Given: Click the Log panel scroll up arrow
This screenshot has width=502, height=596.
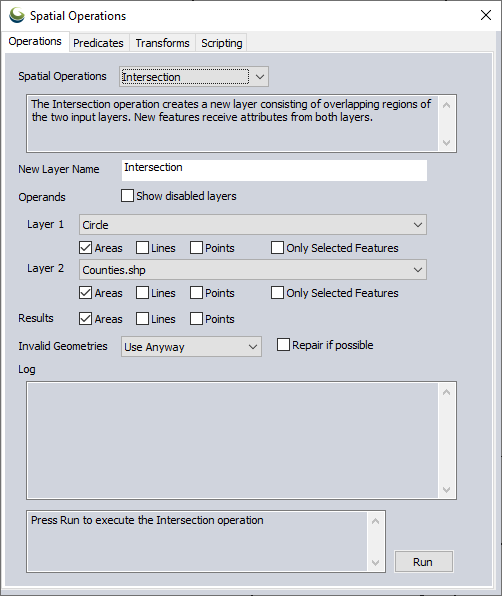Looking at the screenshot, I should (447, 392).
